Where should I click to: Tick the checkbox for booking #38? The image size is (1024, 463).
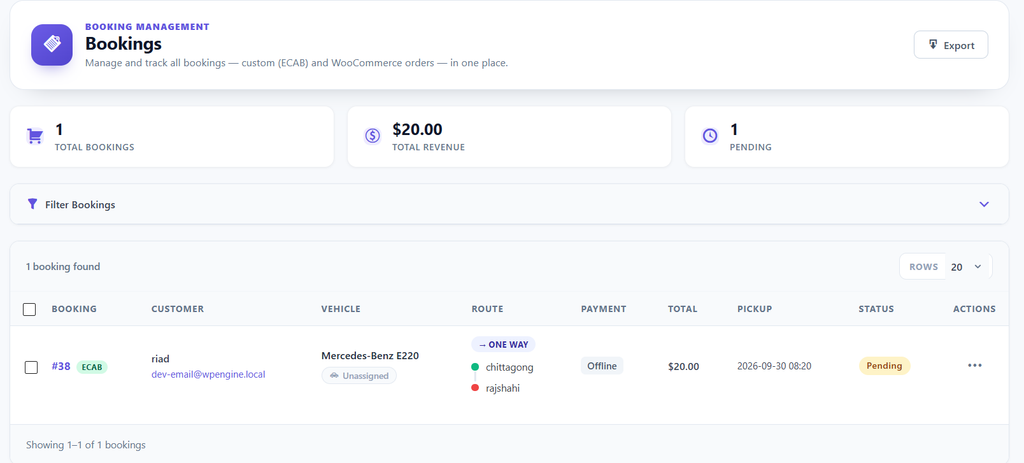[31, 367]
